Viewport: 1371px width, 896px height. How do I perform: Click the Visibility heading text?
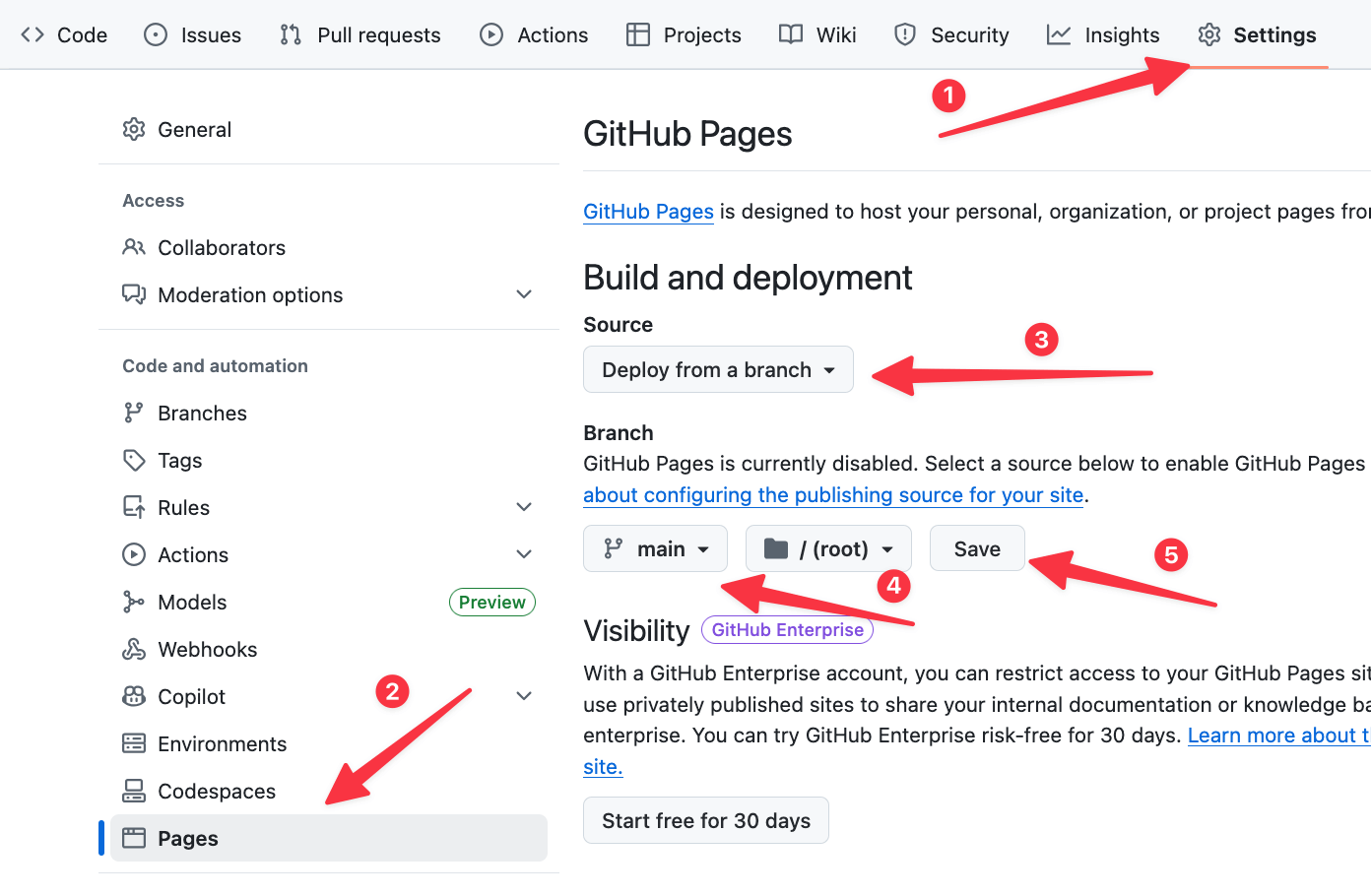[636, 630]
